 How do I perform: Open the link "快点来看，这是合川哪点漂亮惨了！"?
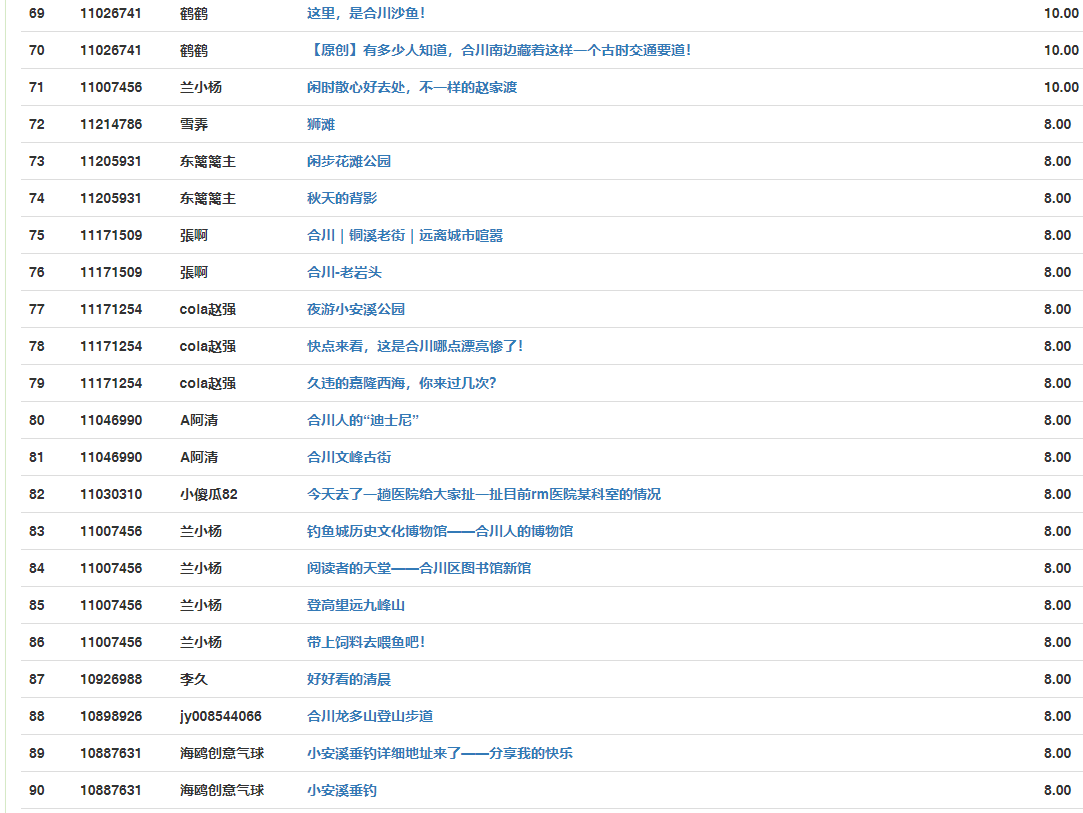click(415, 347)
